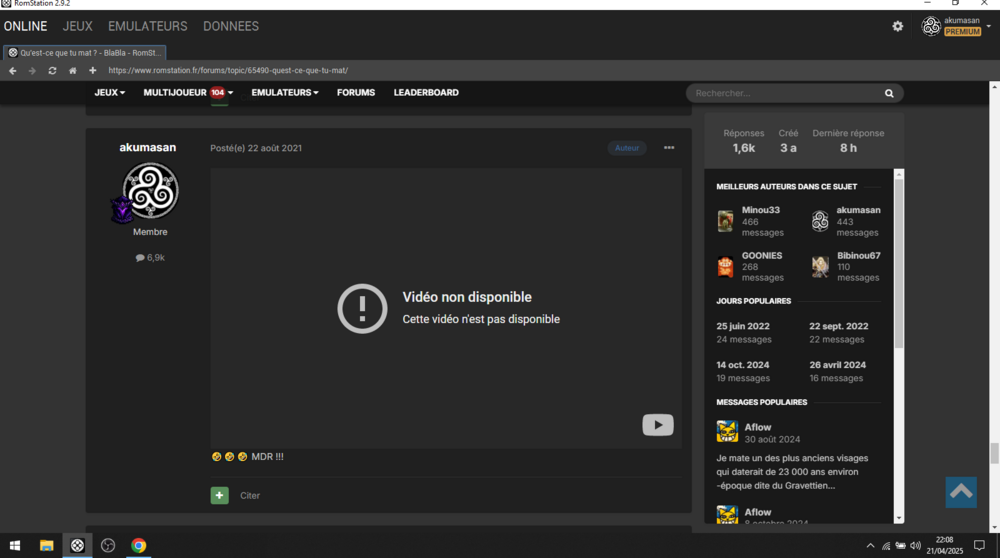Expand the EMULATEURS navigation dropdown
Image resolution: width=1000 pixels, height=558 pixels.
click(x=284, y=93)
